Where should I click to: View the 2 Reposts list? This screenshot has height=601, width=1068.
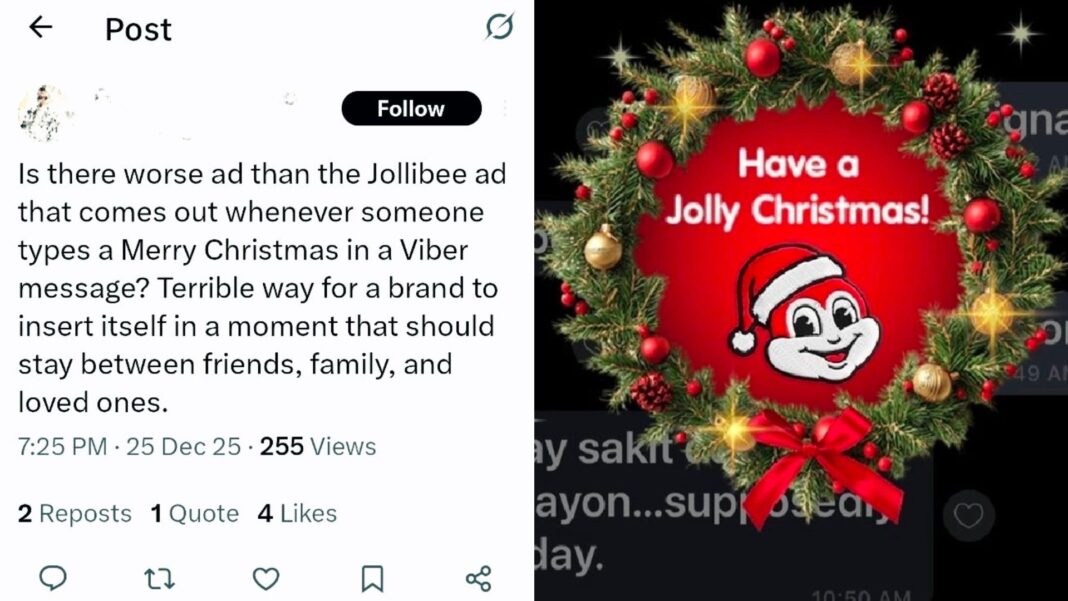pyautogui.click(x=75, y=514)
